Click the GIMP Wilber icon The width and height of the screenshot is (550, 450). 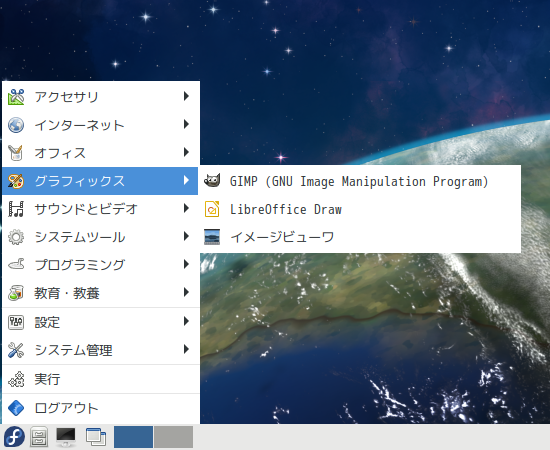click(x=212, y=181)
